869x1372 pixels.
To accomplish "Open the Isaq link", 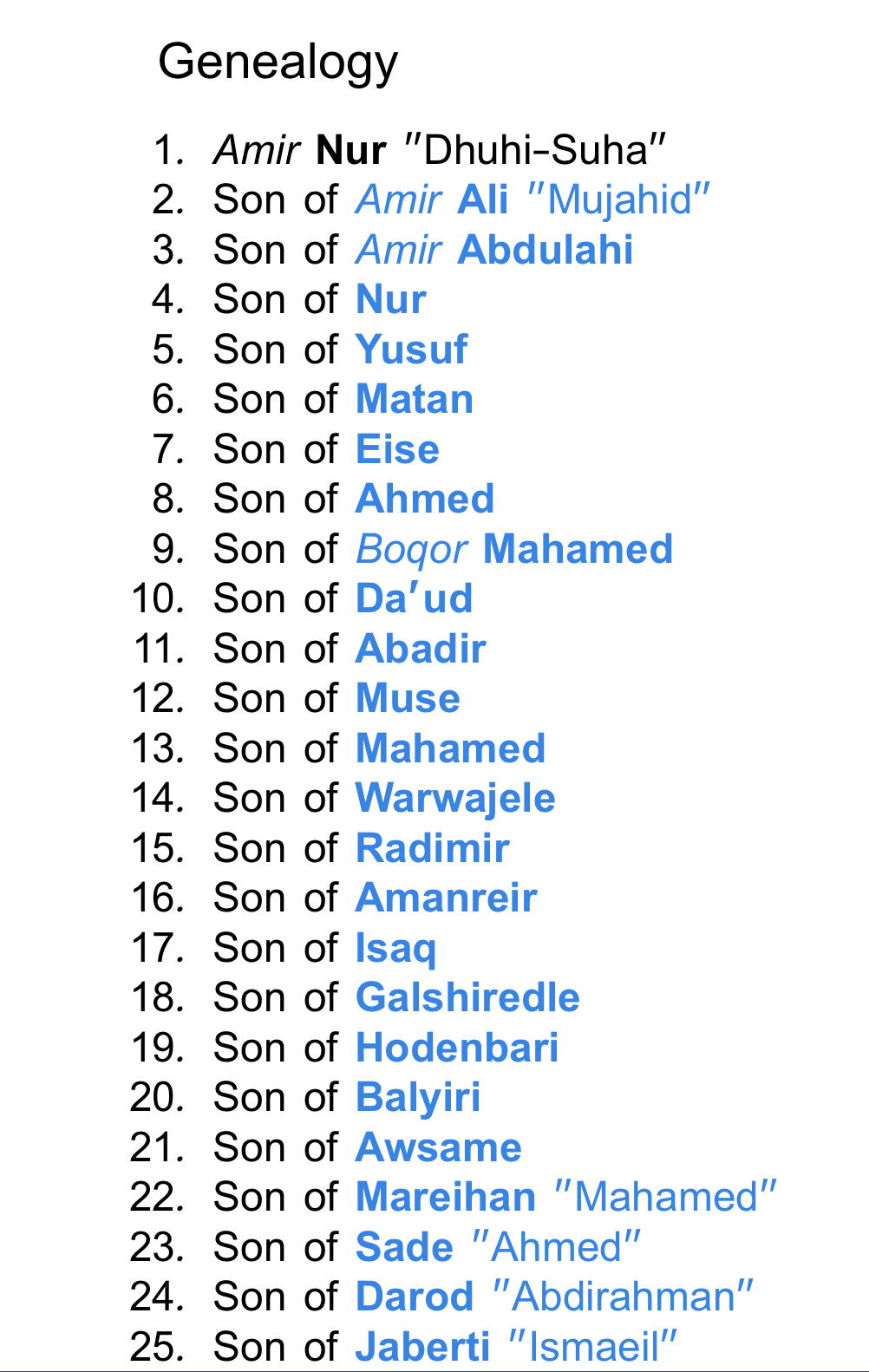I will point(395,949).
